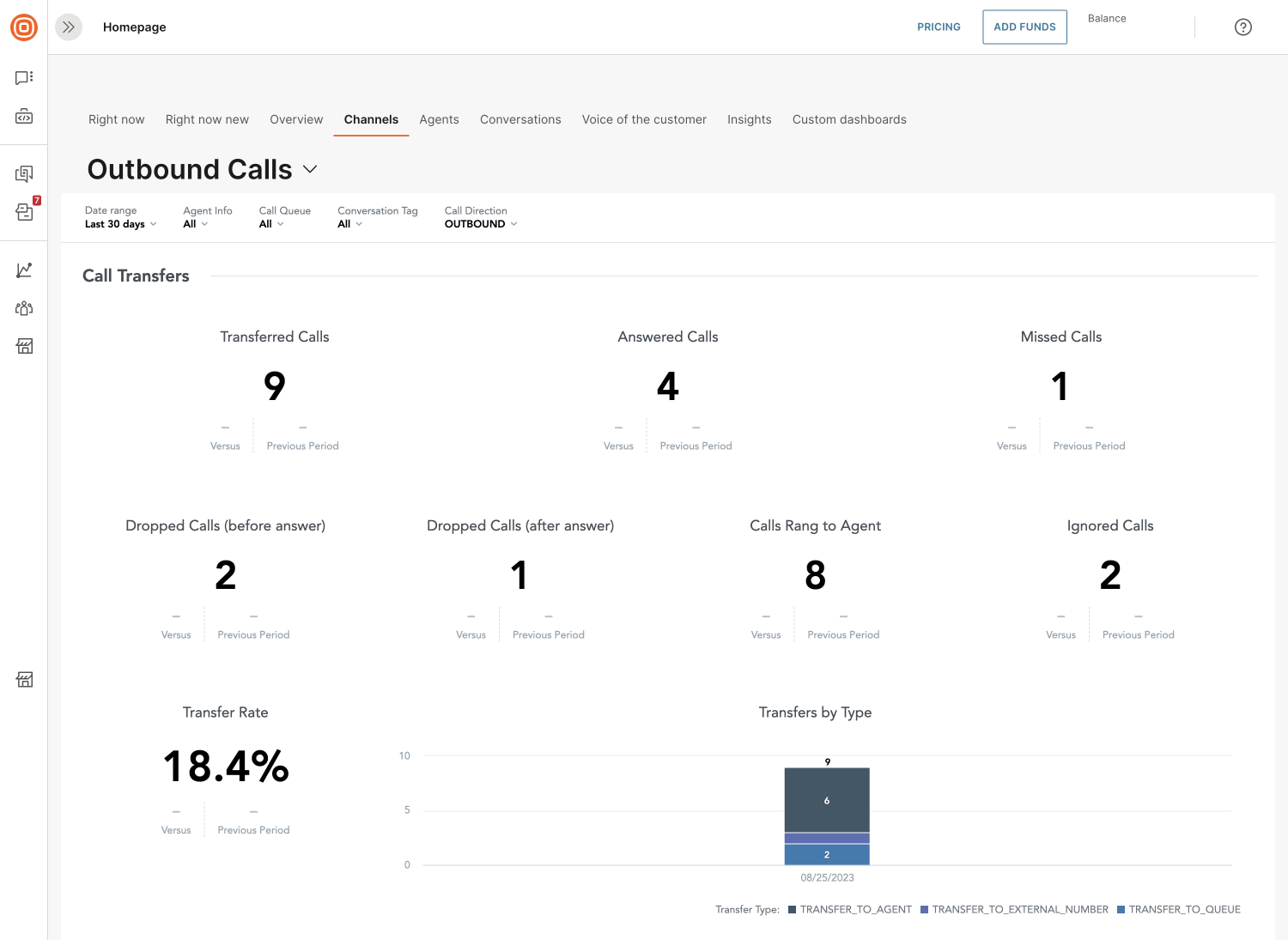Open the storefront icon below people icon
This screenshot has height=940, width=1288.
point(24,346)
